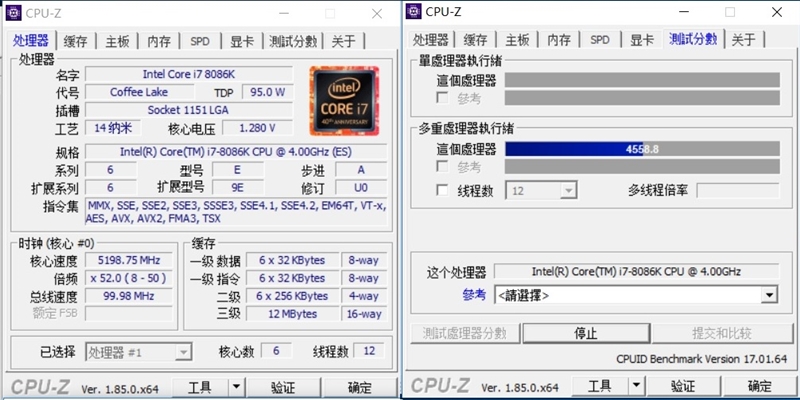Click 确定 button in right window
Image resolution: width=800 pixels, height=400 pixels.
pyautogui.click(x=760, y=386)
